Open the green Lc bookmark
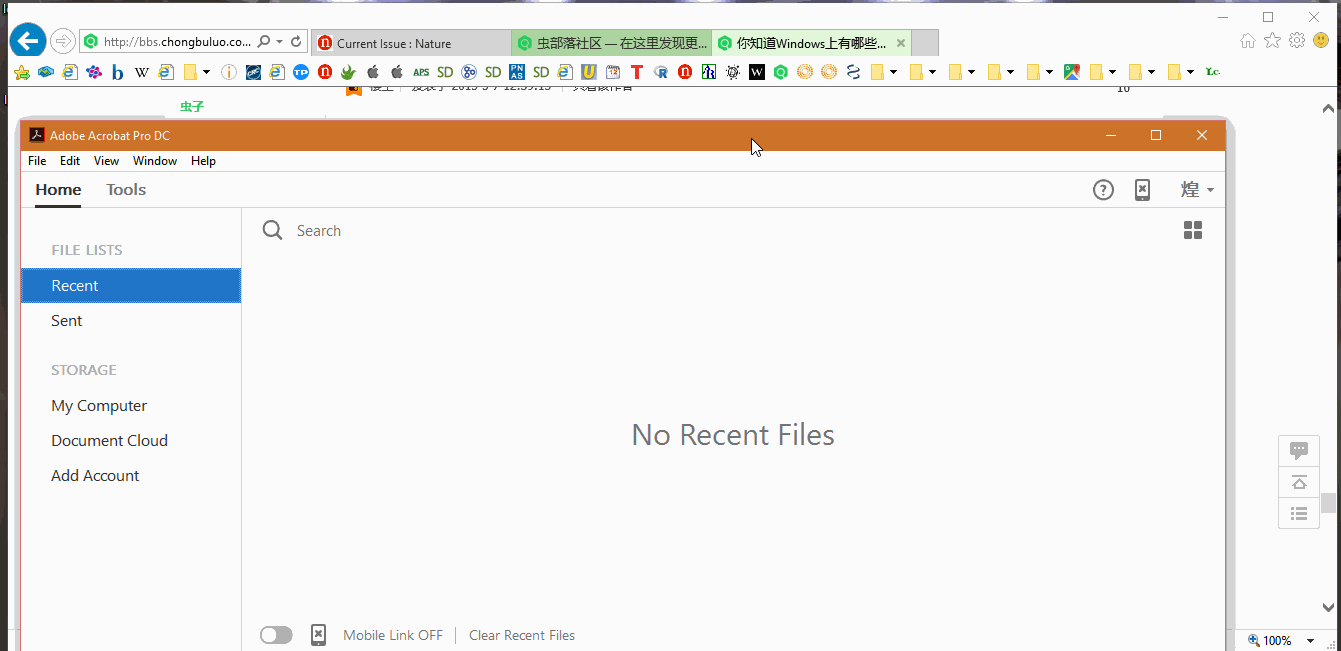 [x=1213, y=72]
